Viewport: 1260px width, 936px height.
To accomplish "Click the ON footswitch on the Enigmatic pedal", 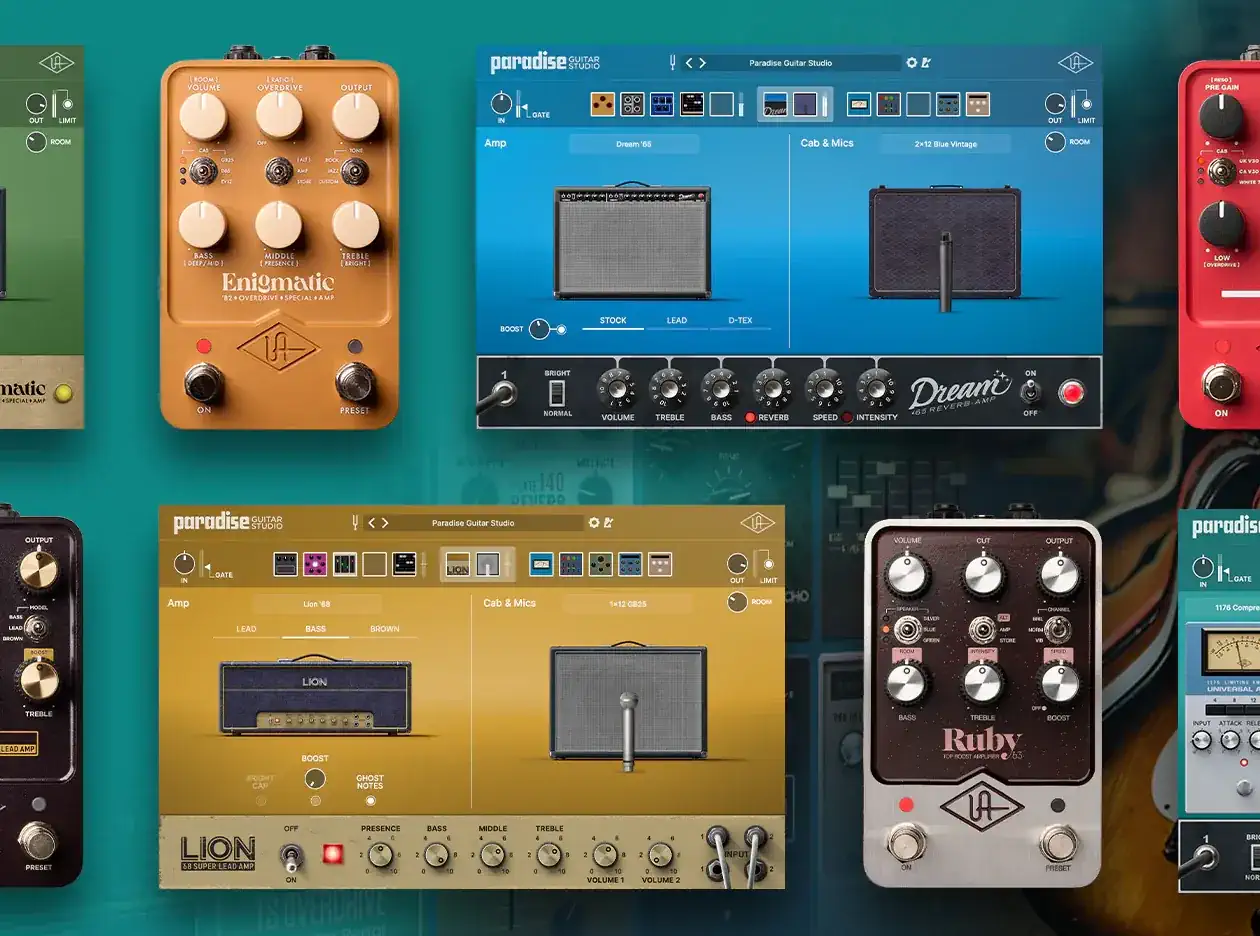I will tap(203, 382).
